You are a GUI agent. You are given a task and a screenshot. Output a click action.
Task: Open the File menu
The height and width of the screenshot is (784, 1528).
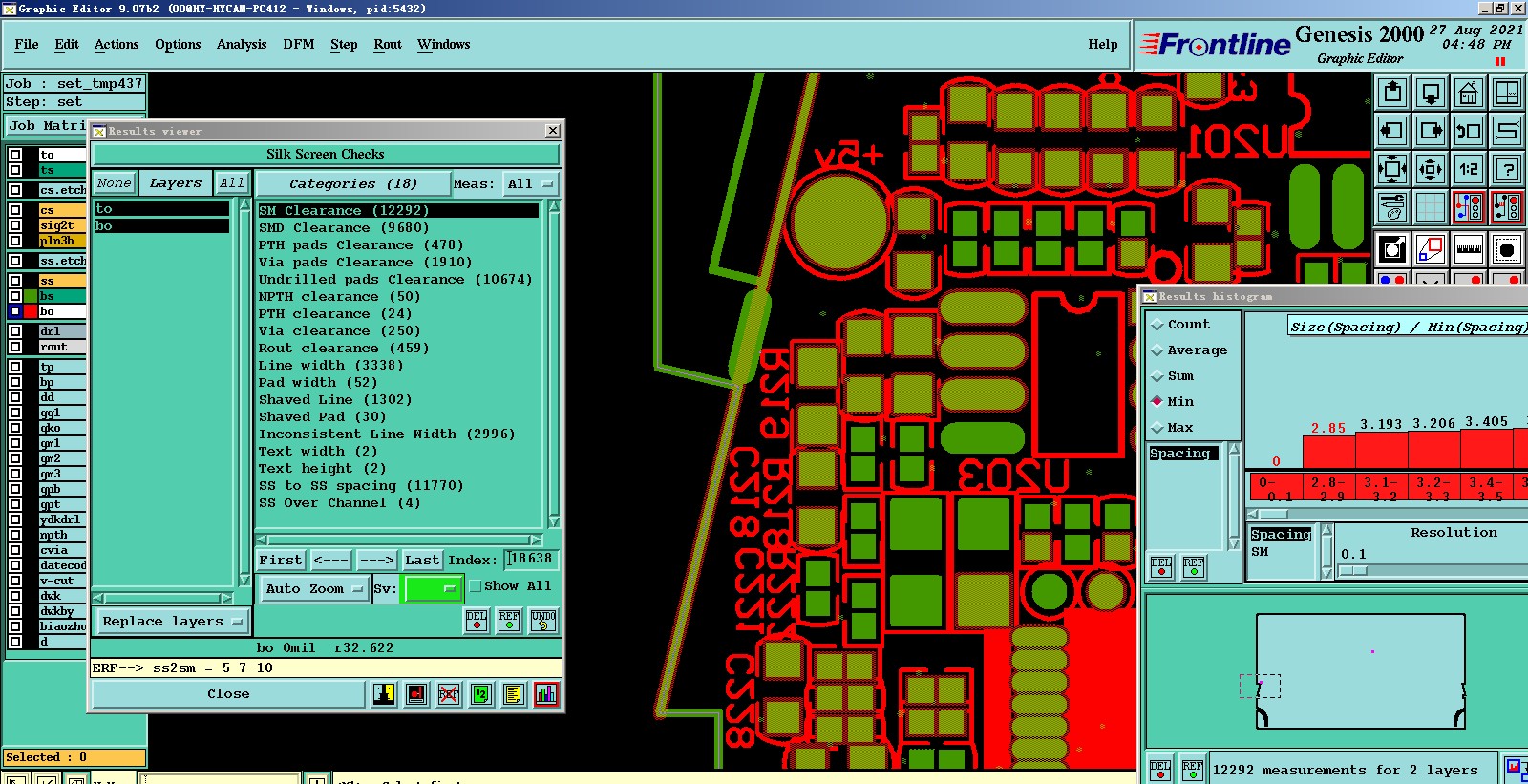point(27,44)
